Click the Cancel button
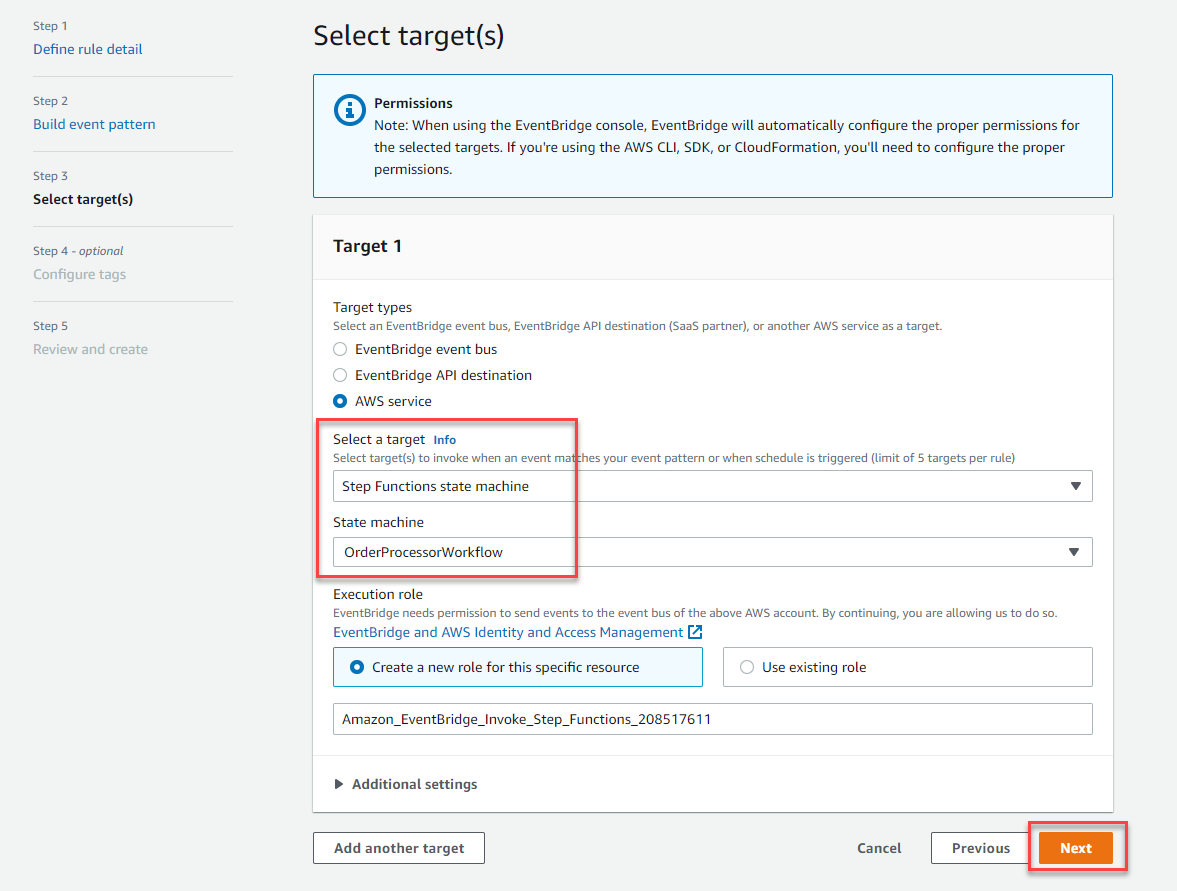 pyautogui.click(x=879, y=848)
